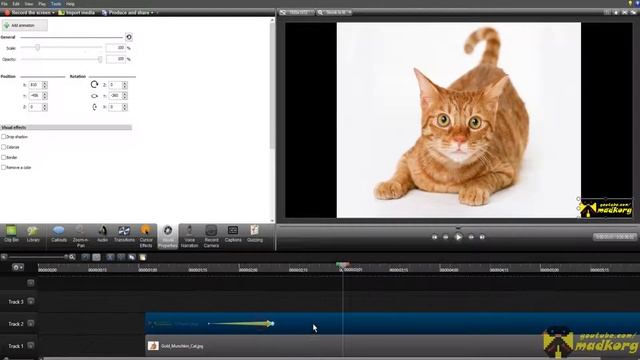Viewport: 640px width, 360px height.
Task: Open the Help menu
Action: pos(70,4)
